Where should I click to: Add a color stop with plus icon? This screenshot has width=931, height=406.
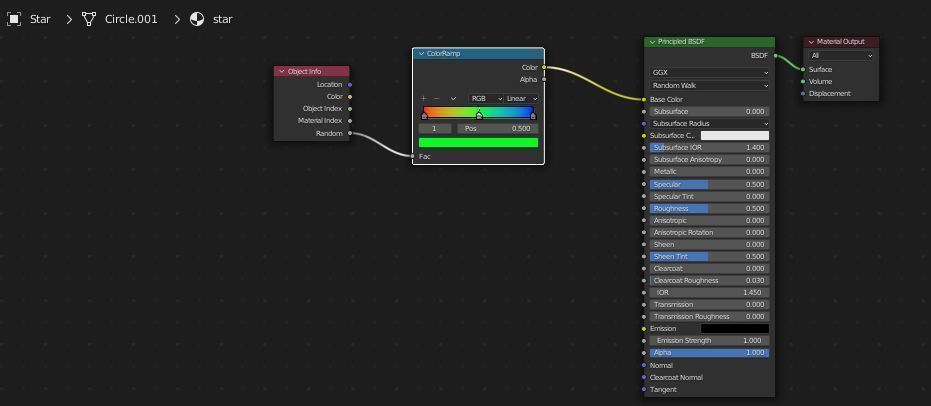[423, 99]
